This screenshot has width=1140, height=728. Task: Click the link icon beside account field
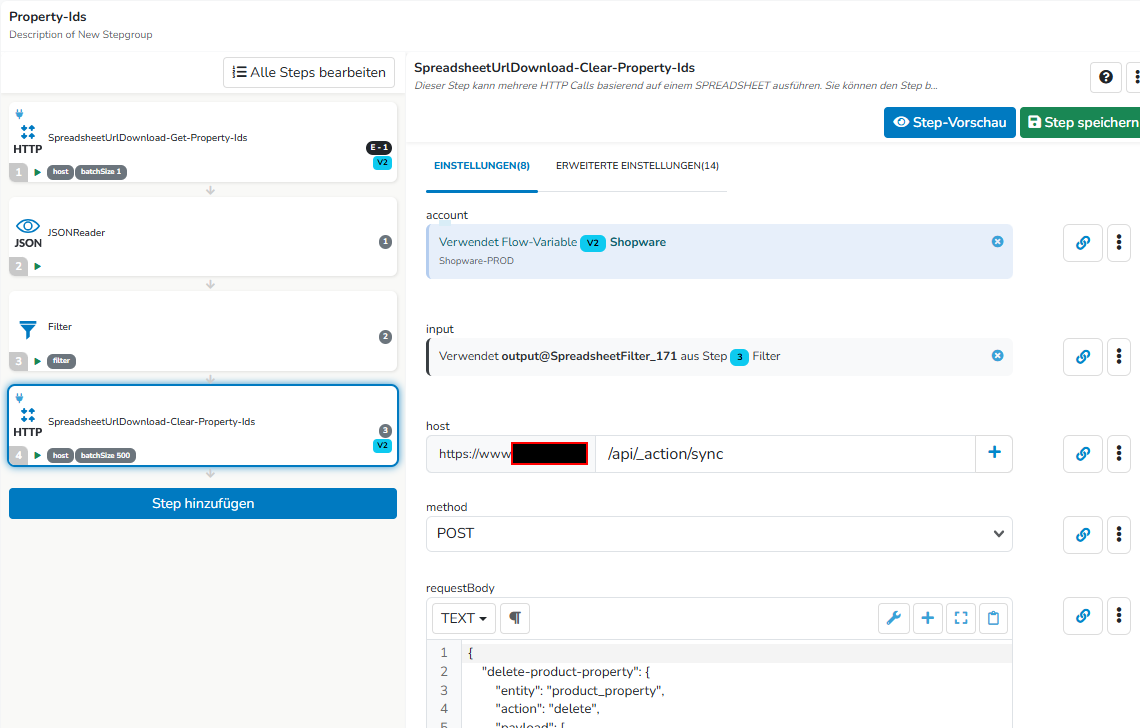1083,243
